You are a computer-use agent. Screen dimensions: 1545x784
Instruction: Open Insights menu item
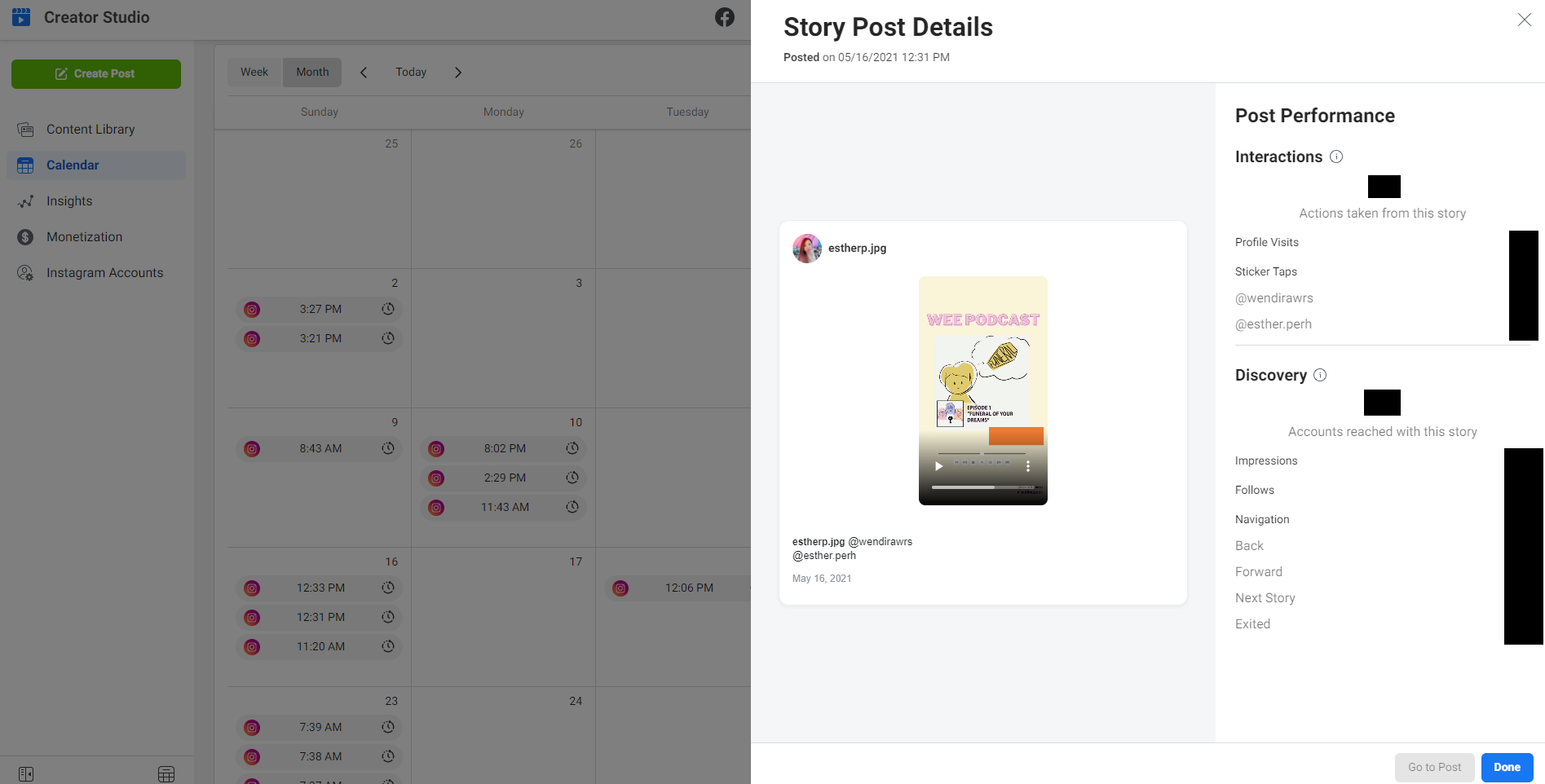pos(96,201)
